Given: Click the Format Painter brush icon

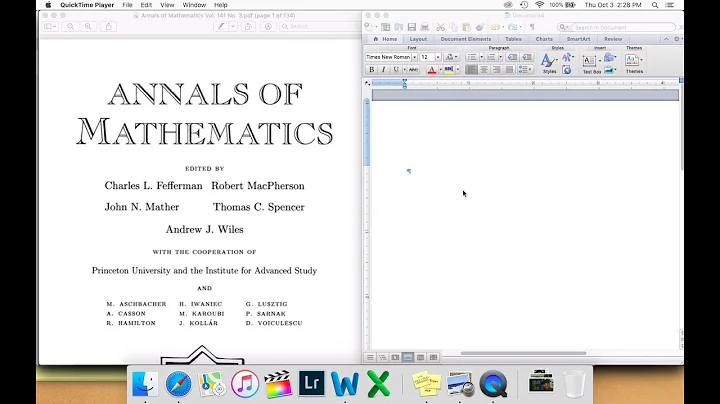Looking at the screenshot, I should (x=479, y=27).
